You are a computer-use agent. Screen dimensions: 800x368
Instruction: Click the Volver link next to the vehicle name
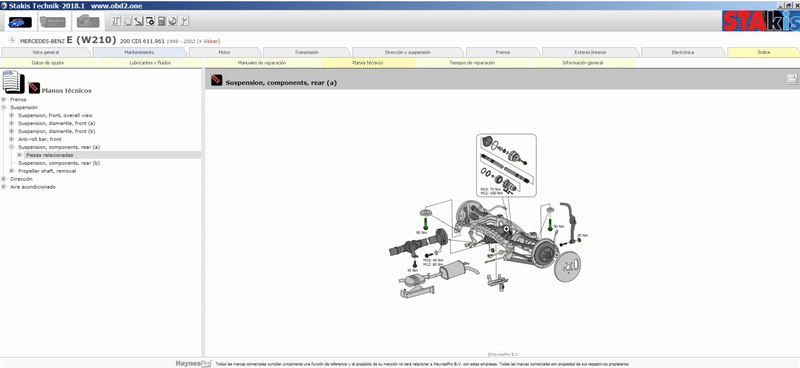(209, 41)
